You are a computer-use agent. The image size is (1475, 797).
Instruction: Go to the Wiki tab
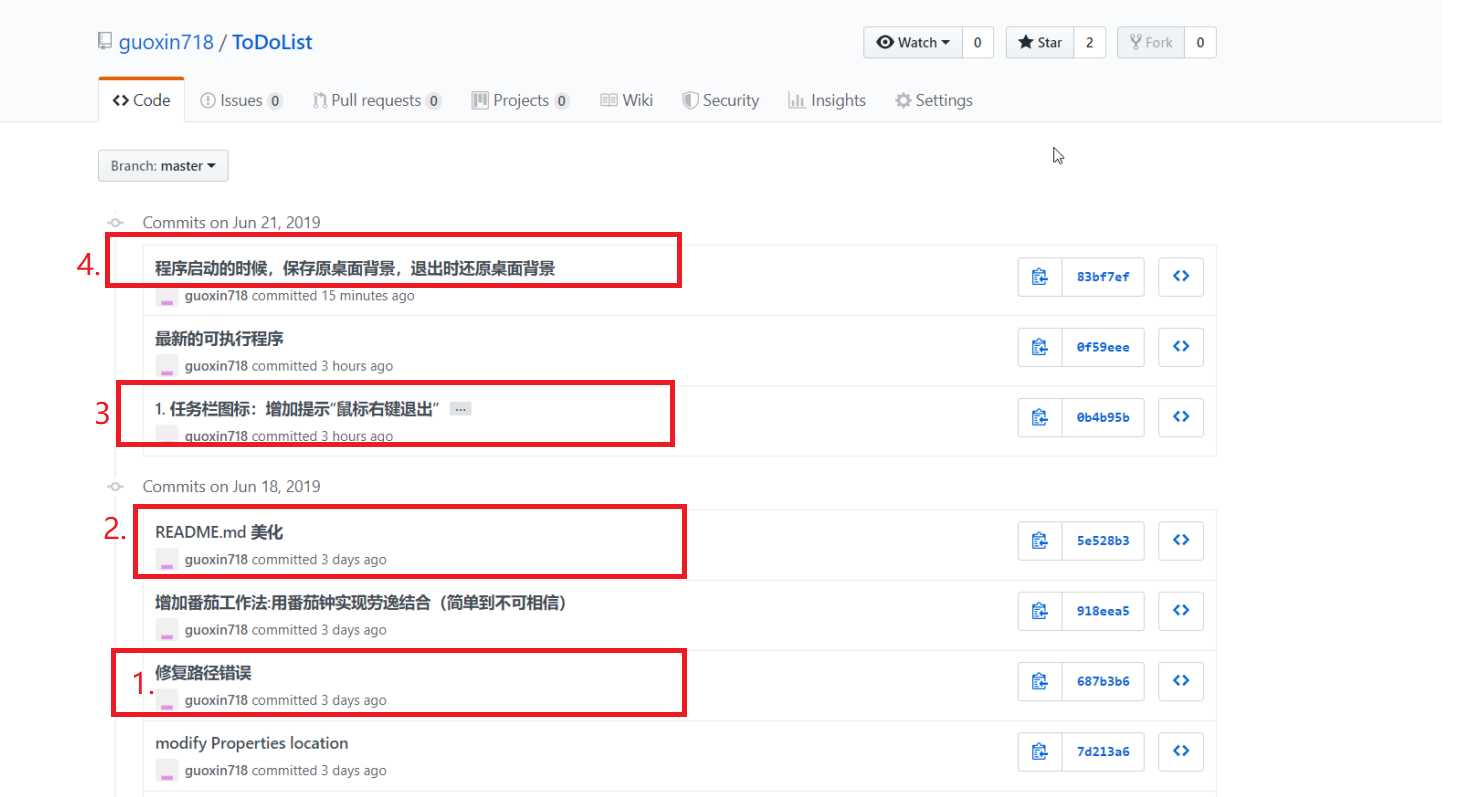click(x=626, y=100)
